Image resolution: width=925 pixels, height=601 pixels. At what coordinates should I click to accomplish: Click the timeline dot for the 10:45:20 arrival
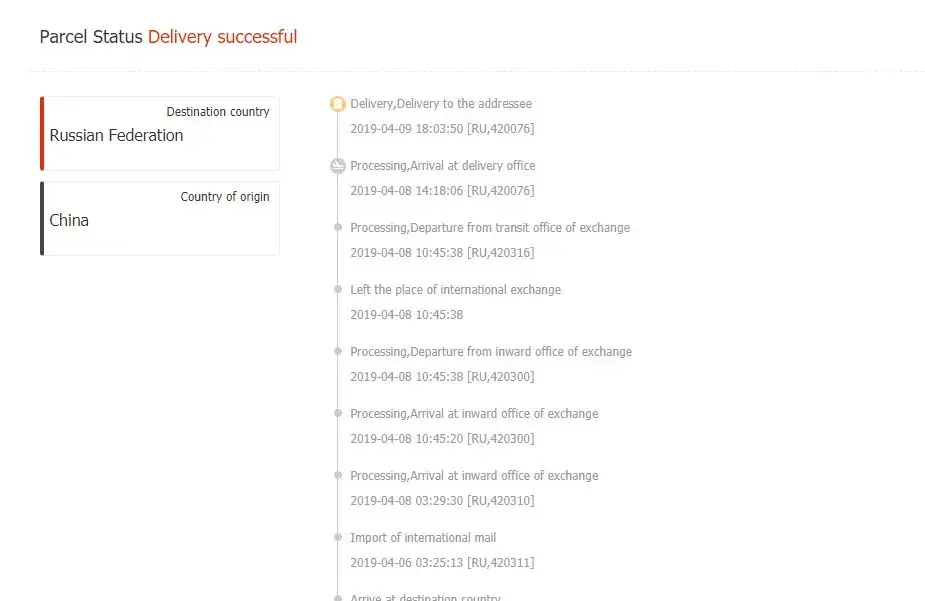click(338, 414)
